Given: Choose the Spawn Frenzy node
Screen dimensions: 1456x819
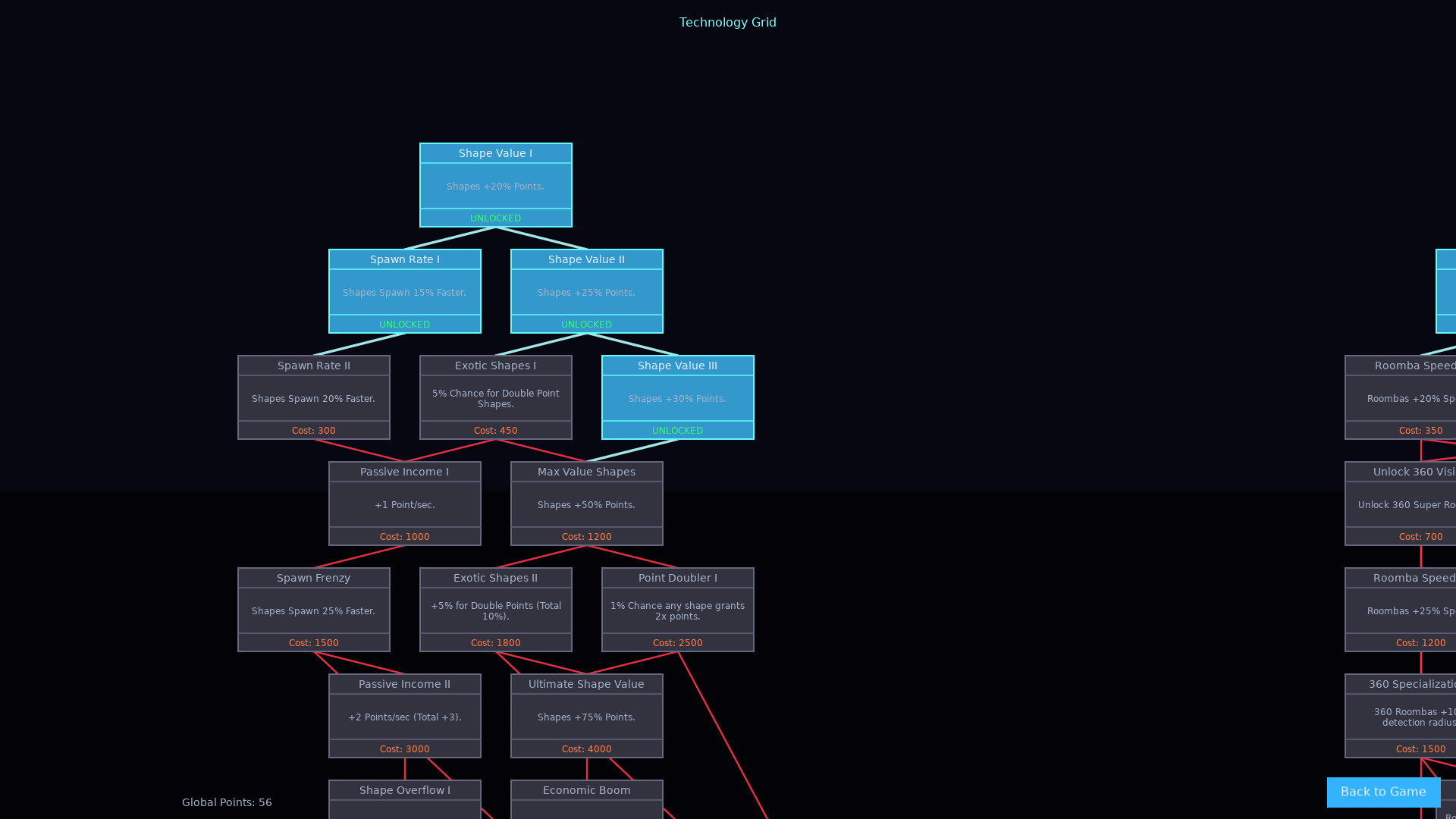Looking at the screenshot, I should [314, 610].
